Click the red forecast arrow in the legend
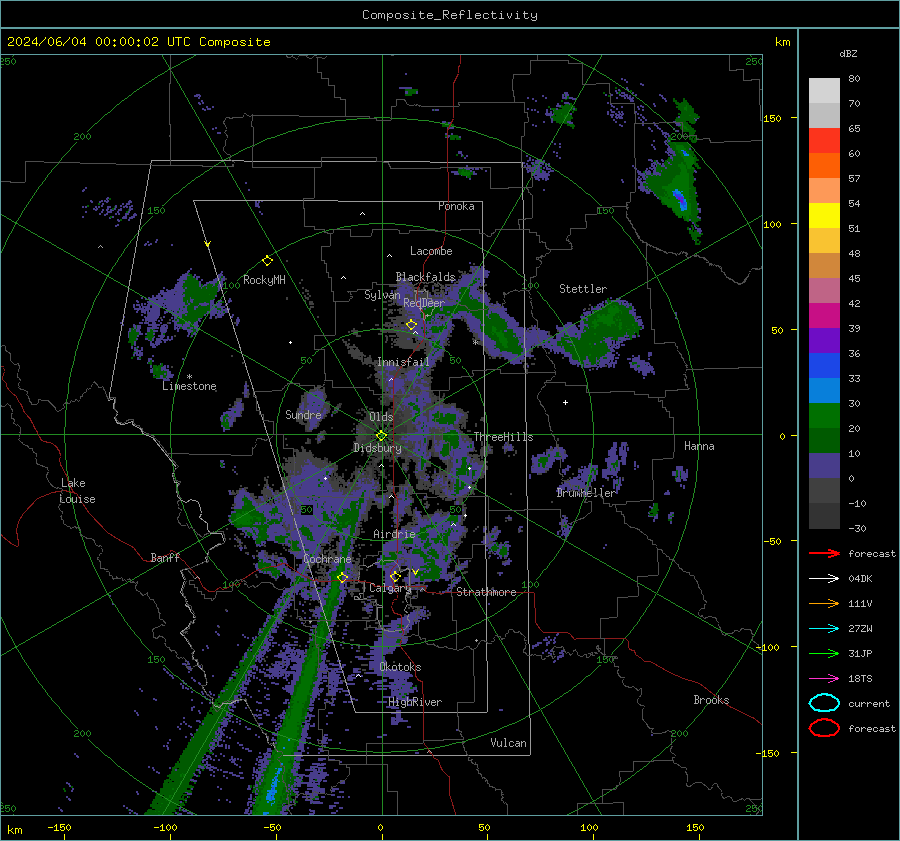This screenshot has width=900, height=841. [824, 553]
